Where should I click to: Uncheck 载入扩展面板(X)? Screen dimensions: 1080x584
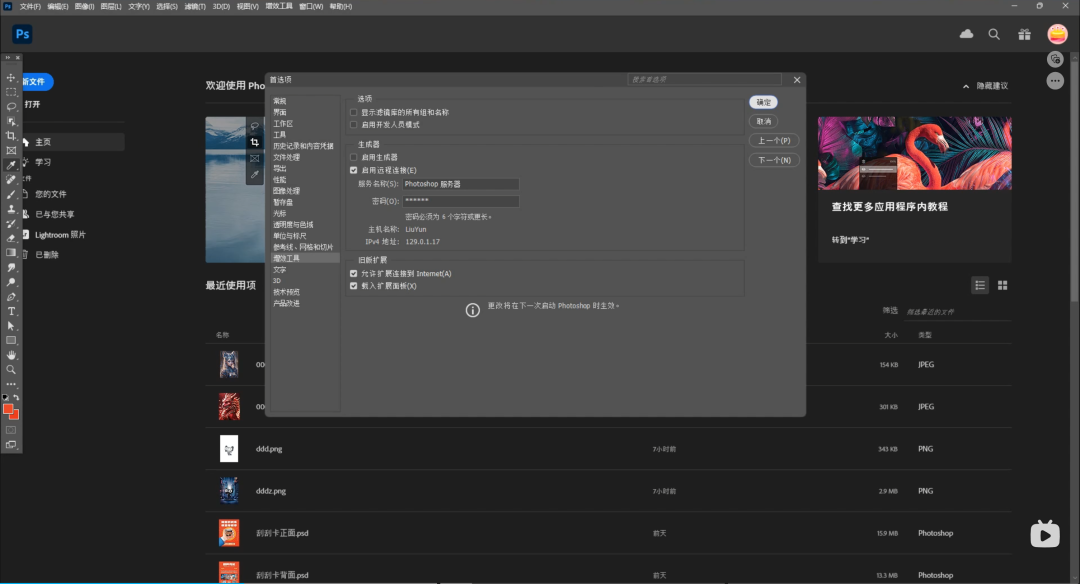pos(354,286)
